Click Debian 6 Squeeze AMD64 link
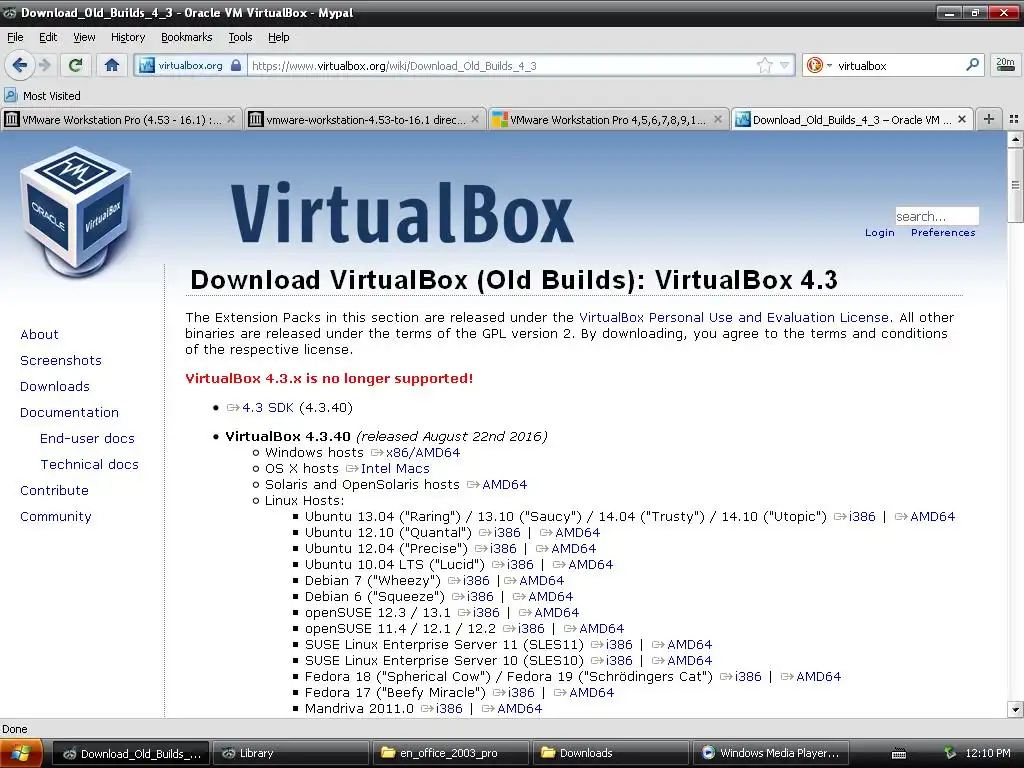The width and height of the screenshot is (1024, 768). (x=543, y=597)
